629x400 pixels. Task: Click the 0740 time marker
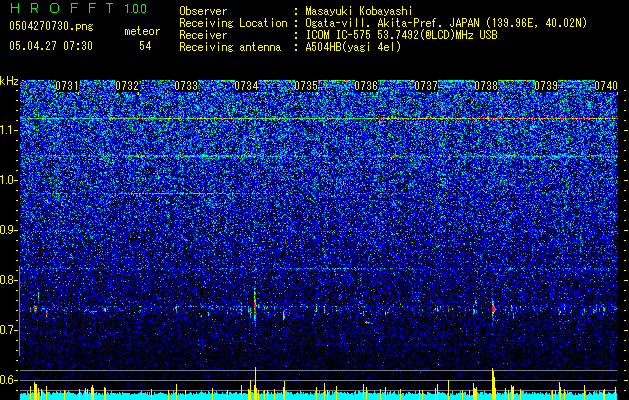click(x=606, y=86)
